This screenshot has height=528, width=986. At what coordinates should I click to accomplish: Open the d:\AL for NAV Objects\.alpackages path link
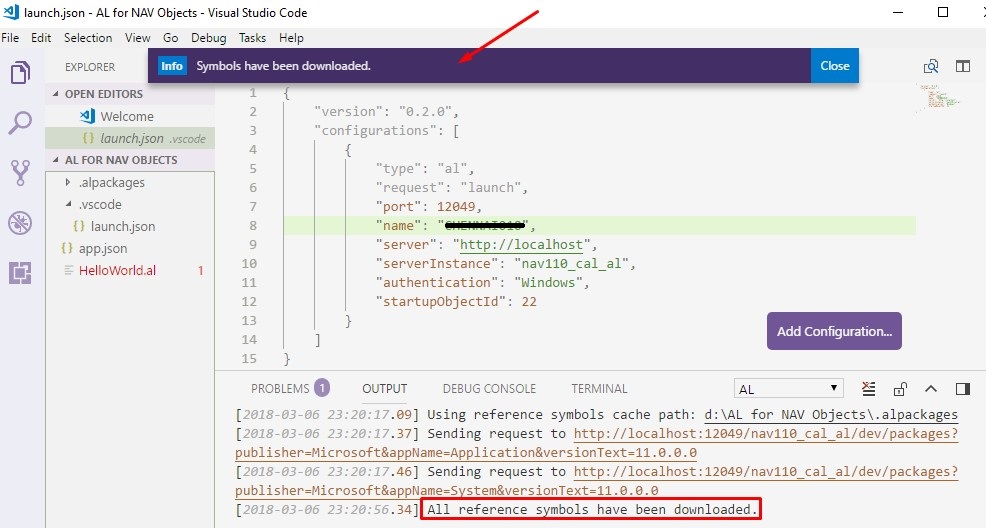[831, 414]
